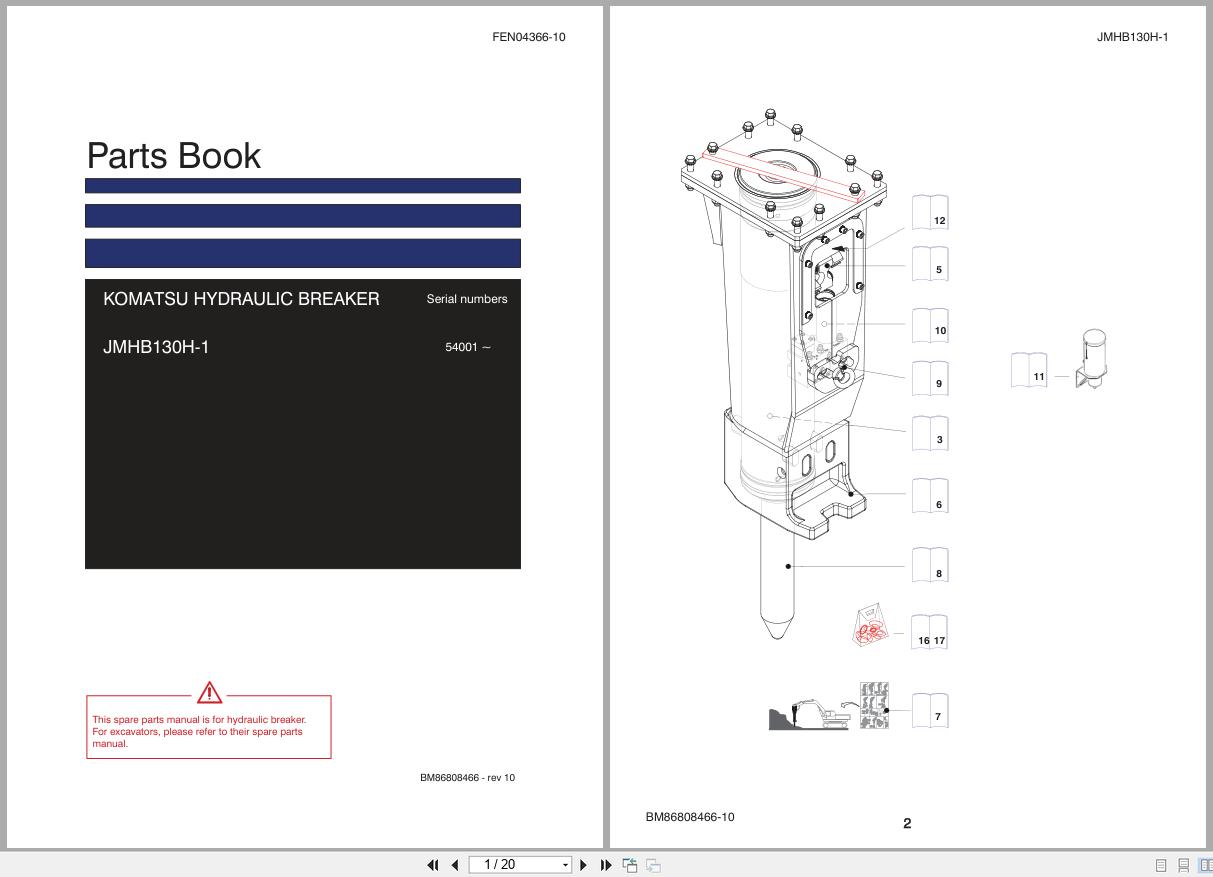Open book link for part 10
This screenshot has width=1213, height=877.
[930, 324]
